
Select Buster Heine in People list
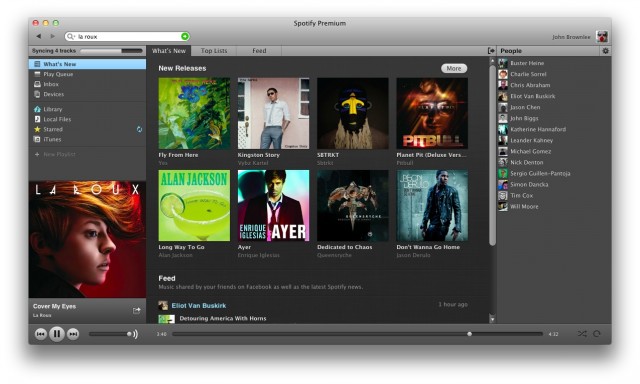click(527, 63)
